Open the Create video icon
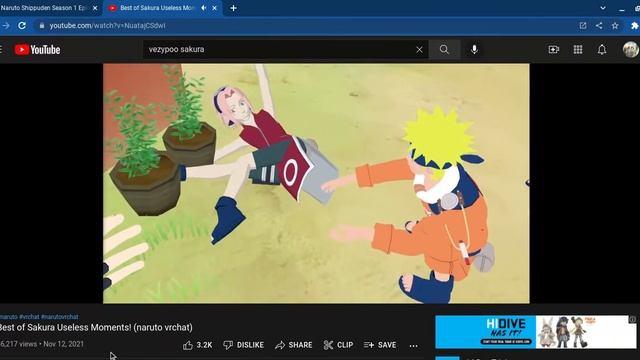Viewport: 640px width, 360px height. (553, 50)
